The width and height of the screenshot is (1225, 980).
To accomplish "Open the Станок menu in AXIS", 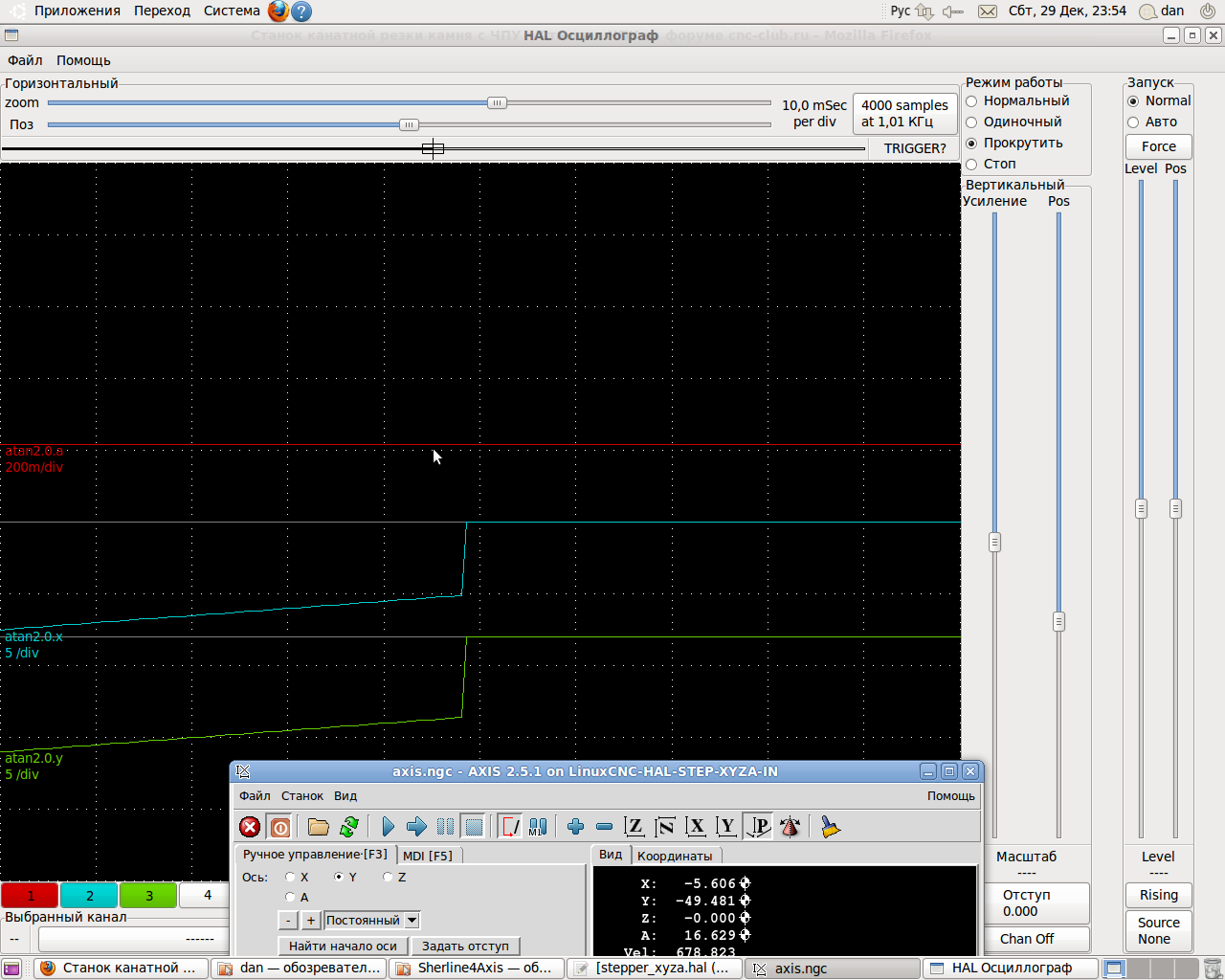I will [x=301, y=796].
